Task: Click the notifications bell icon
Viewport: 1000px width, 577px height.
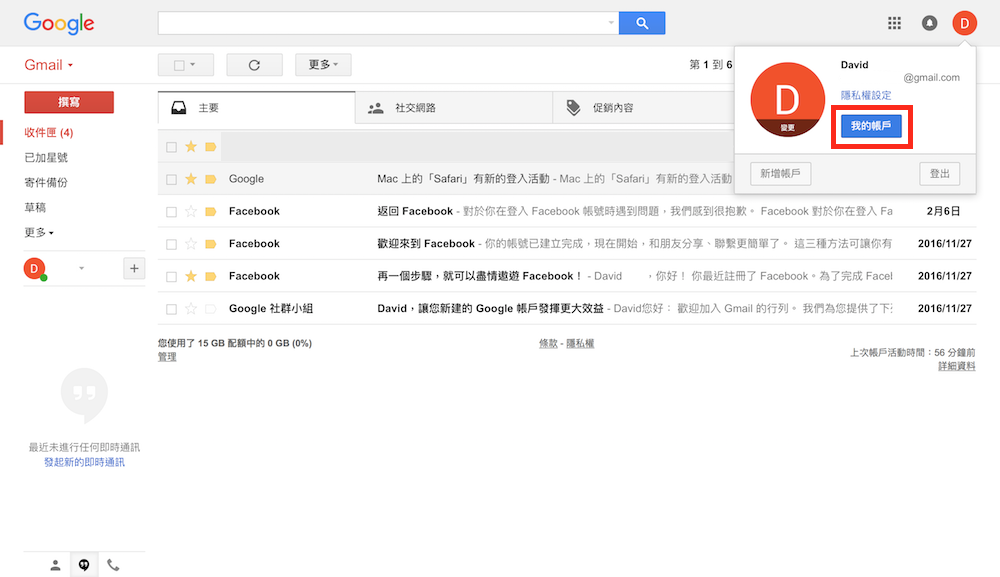Action: pos(929,23)
